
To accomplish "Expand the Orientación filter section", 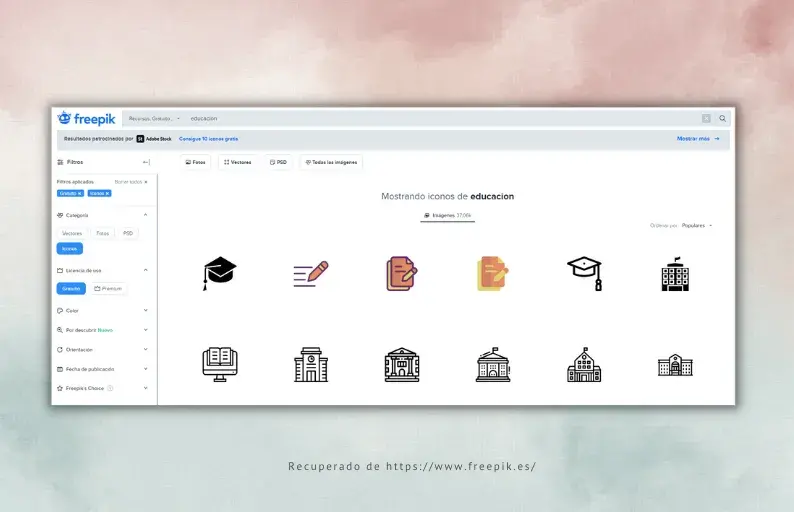I will pos(145,349).
